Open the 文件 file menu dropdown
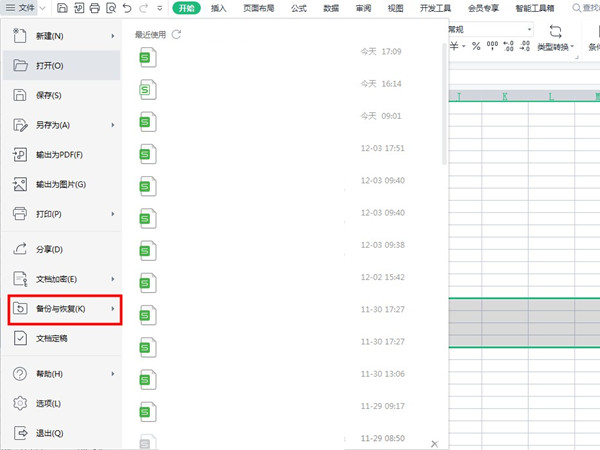The height and width of the screenshot is (450, 600). tap(24, 8)
